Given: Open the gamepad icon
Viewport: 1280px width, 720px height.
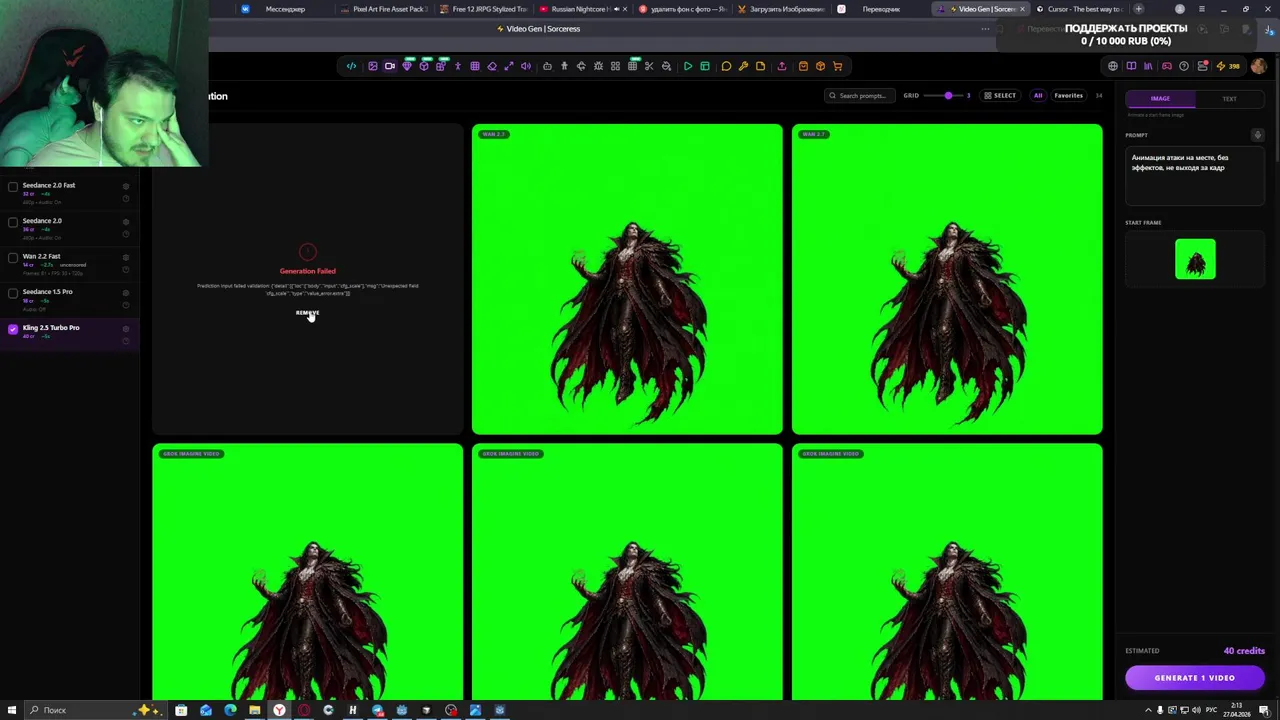Looking at the screenshot, I should (1167, 66).
